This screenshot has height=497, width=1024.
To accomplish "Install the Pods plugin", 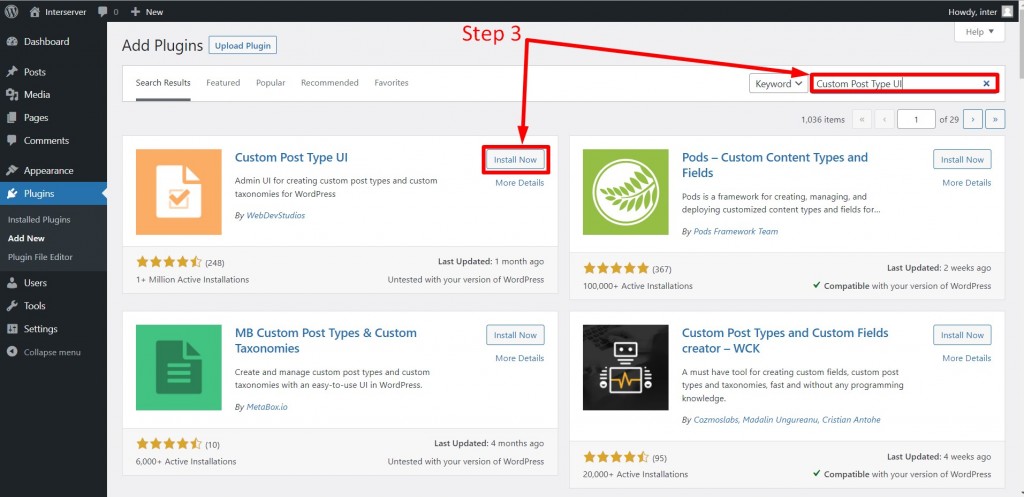I will click(962, 159).
